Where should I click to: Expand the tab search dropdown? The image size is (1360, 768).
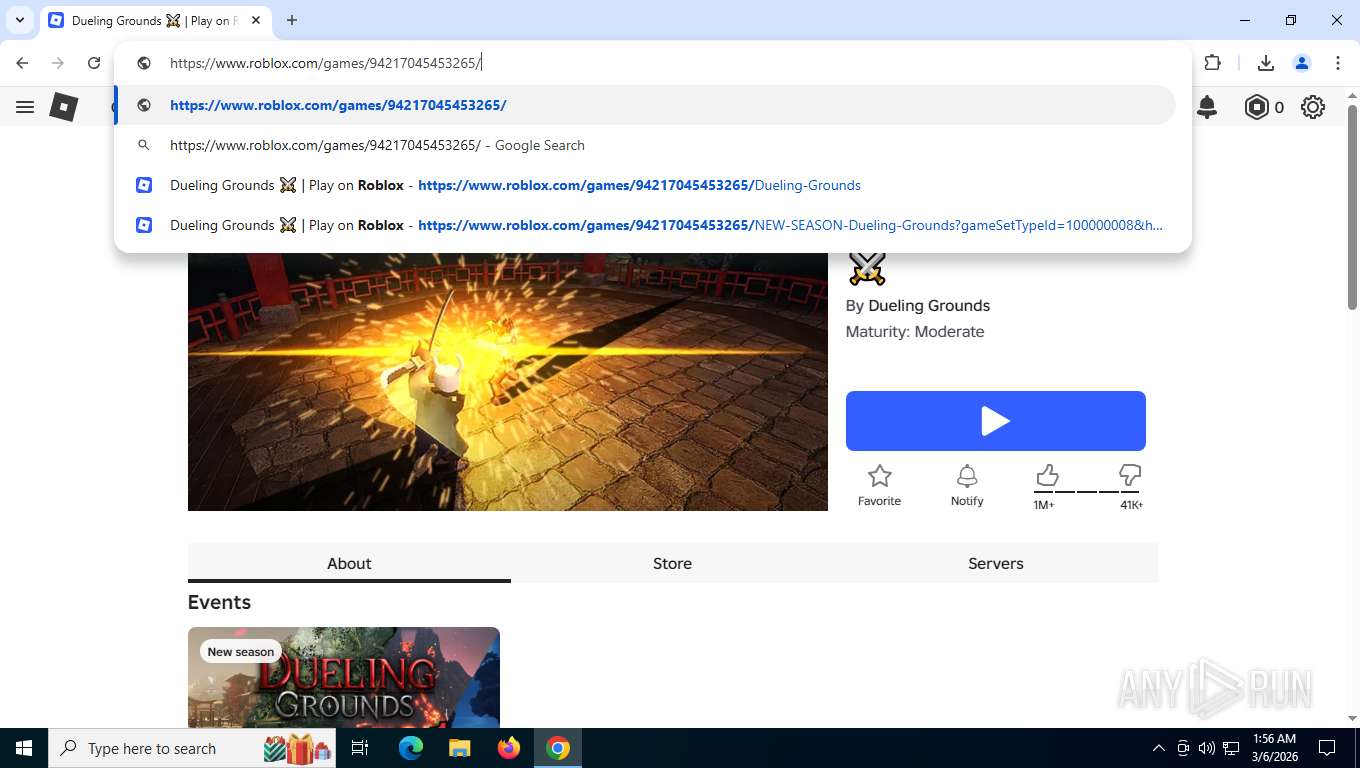19,20
